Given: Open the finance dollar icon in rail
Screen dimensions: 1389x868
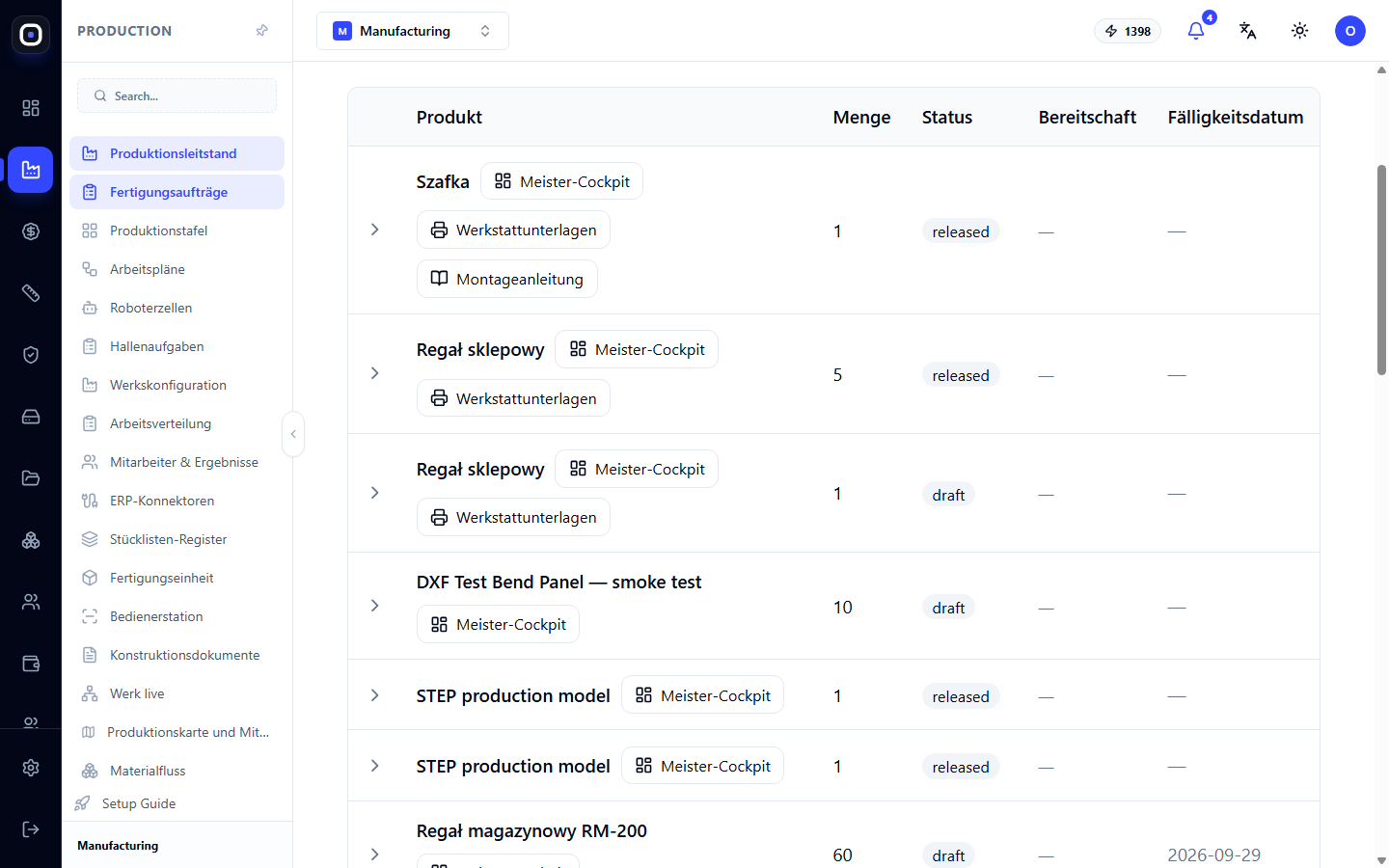Looking at the screenshot, I should coord(31,231).
